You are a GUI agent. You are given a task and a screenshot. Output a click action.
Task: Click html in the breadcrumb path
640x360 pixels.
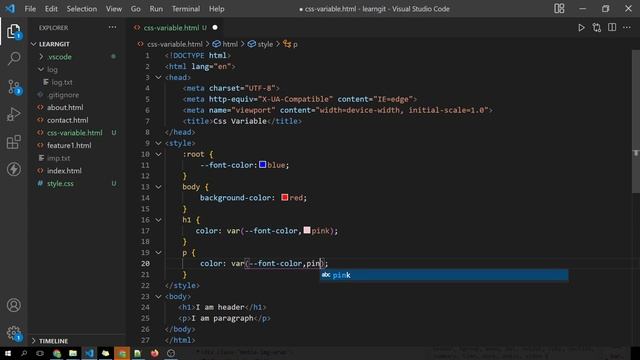pos(230,44)
